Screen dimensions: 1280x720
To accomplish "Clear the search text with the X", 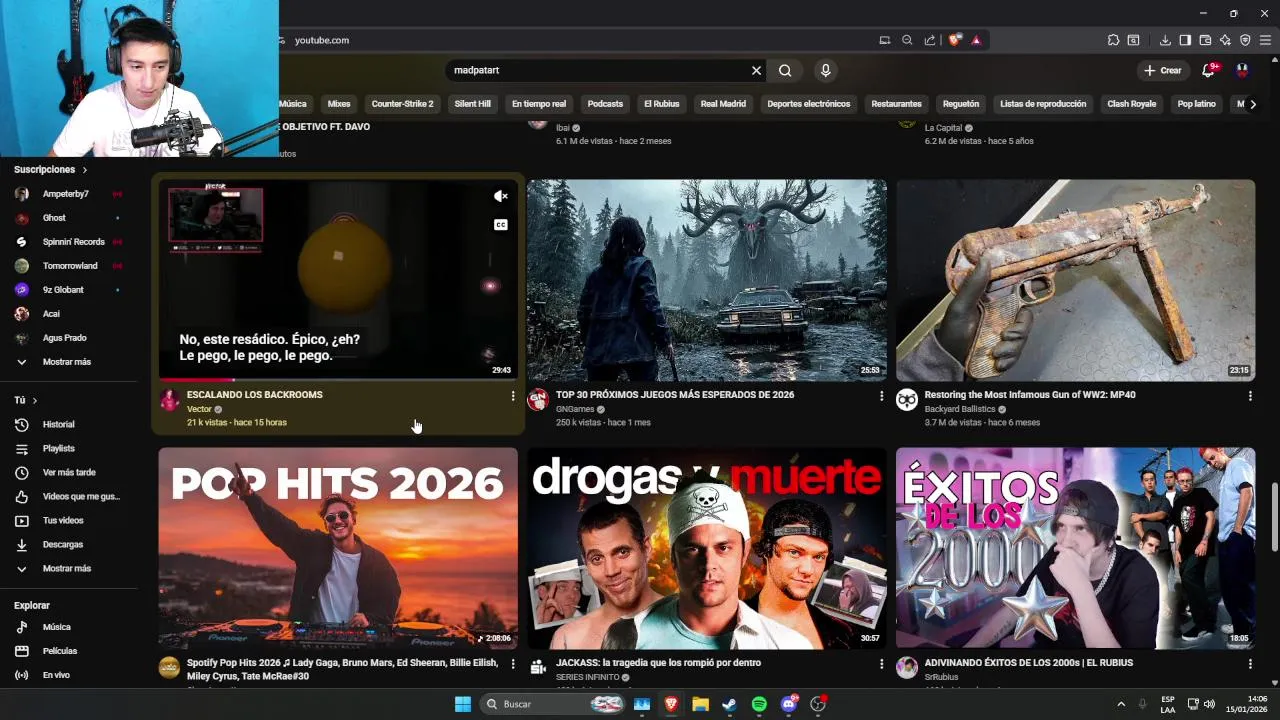I will tap(756, 71).
